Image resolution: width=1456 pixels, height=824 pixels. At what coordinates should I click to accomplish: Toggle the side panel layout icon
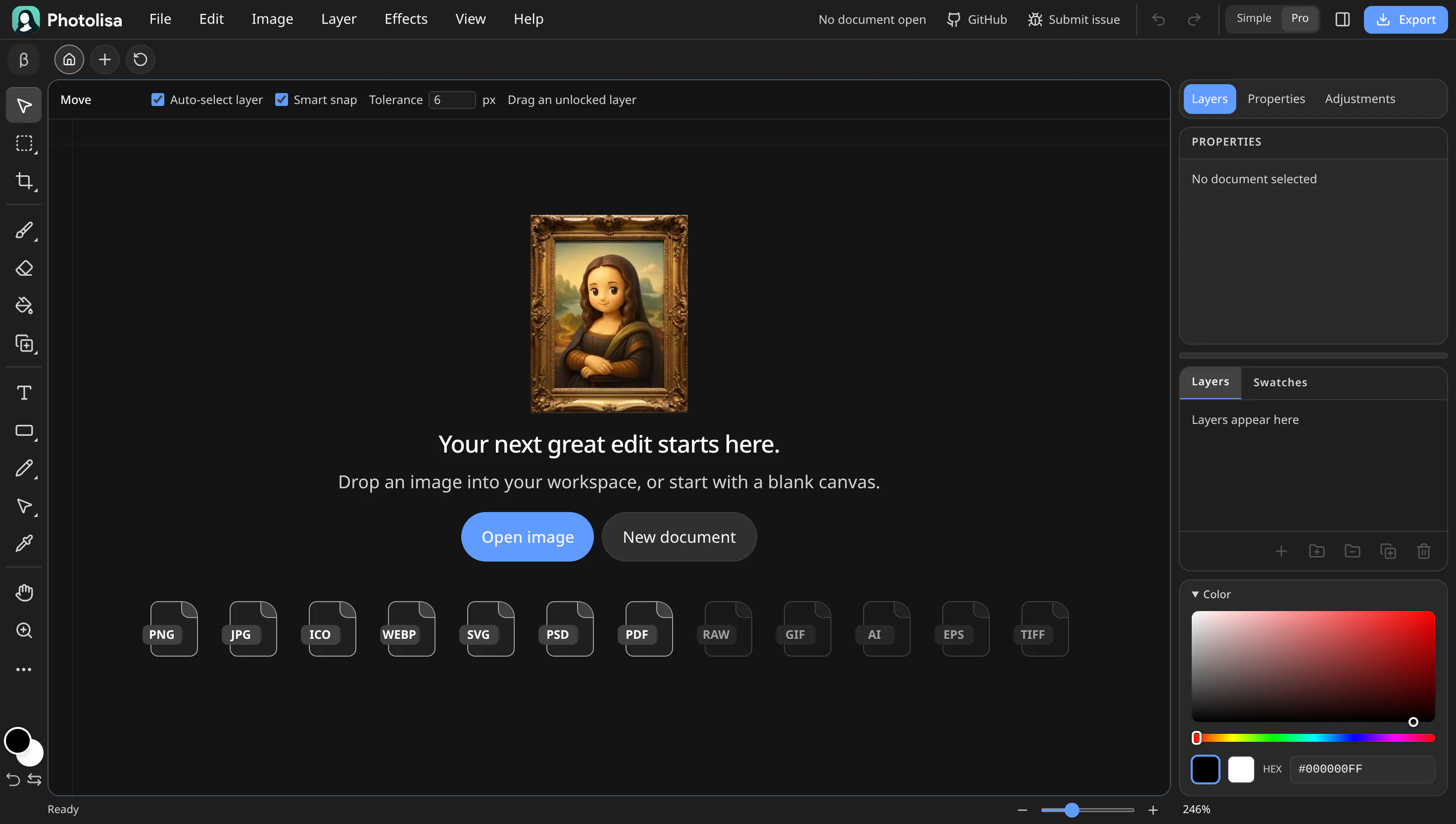click(1342, 19)
